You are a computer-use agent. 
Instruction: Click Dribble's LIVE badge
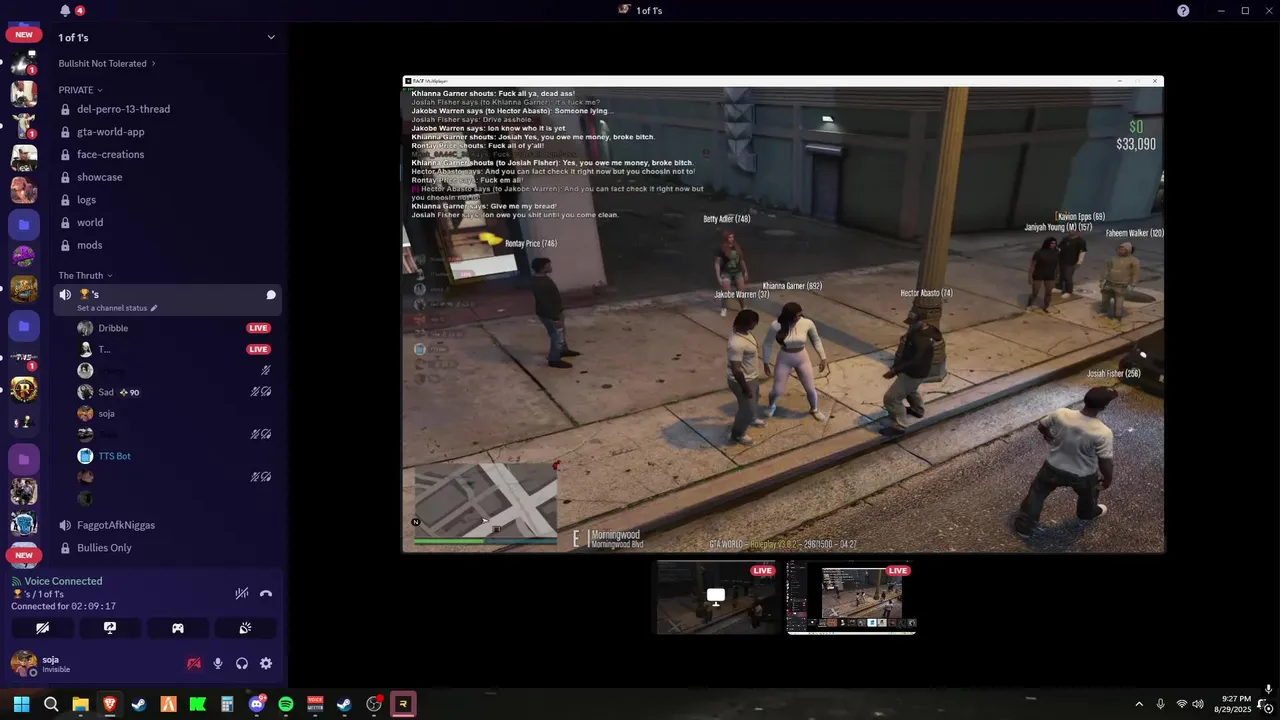coord(259,328)
